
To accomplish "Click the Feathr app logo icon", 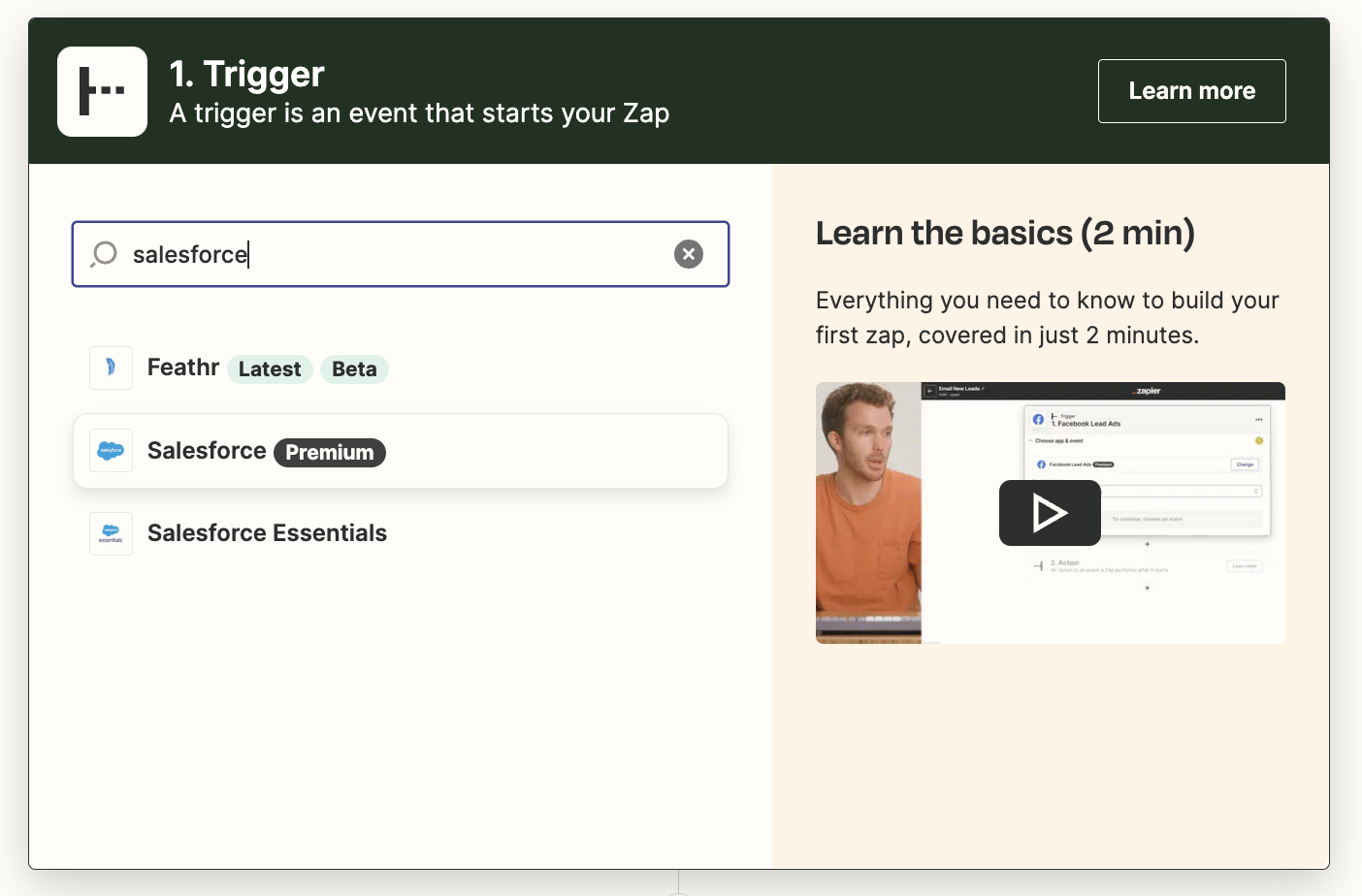I will [111, 368].
